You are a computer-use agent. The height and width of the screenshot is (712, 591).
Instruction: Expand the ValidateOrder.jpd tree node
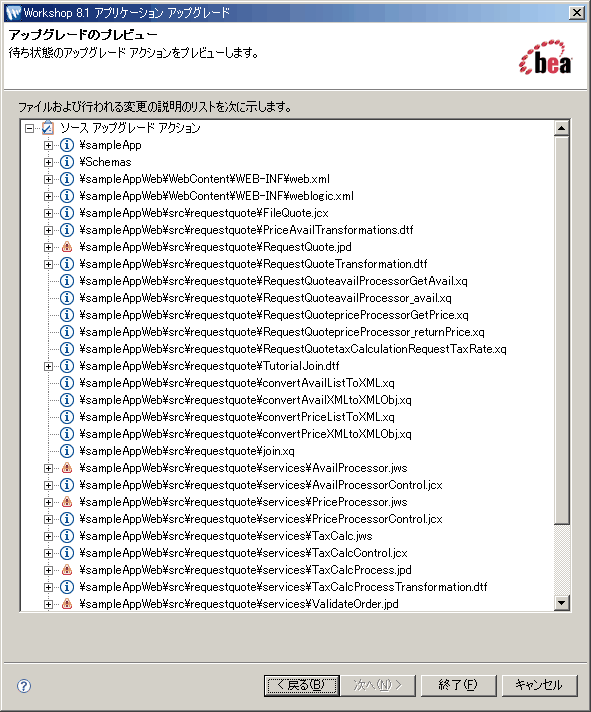48,604
